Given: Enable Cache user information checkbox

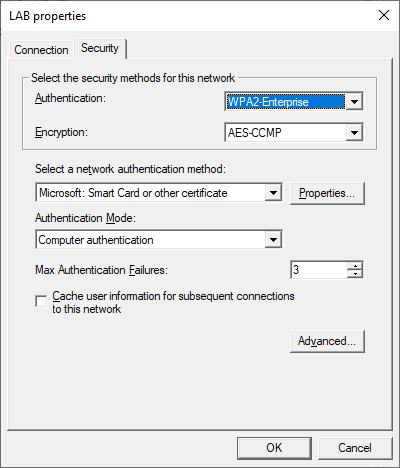Looking at the screenshot, I should coord(41,302).
